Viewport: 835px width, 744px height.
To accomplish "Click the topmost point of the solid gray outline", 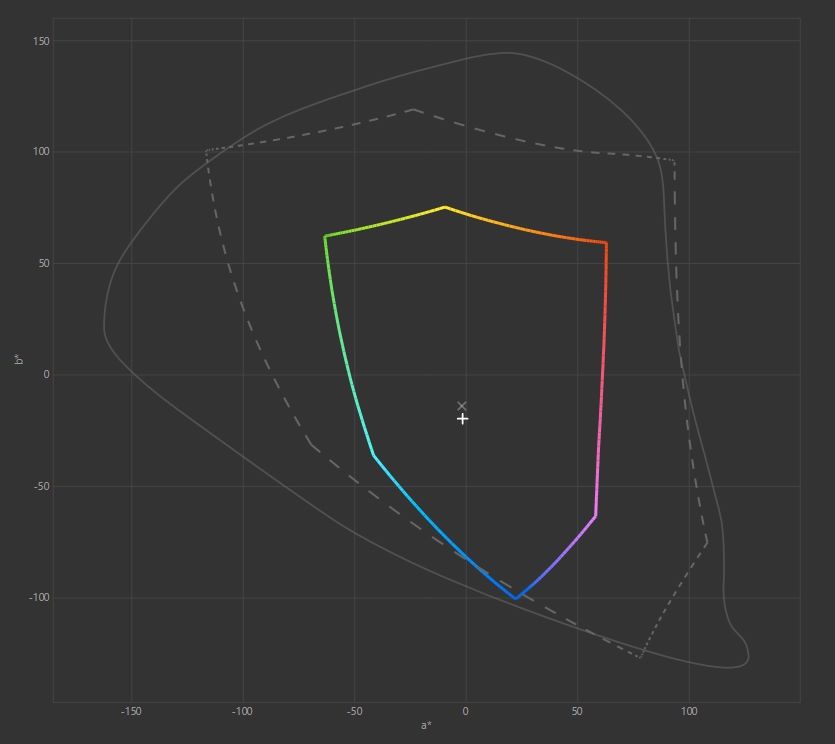I will pyautogui.click(x=506, y=53).
